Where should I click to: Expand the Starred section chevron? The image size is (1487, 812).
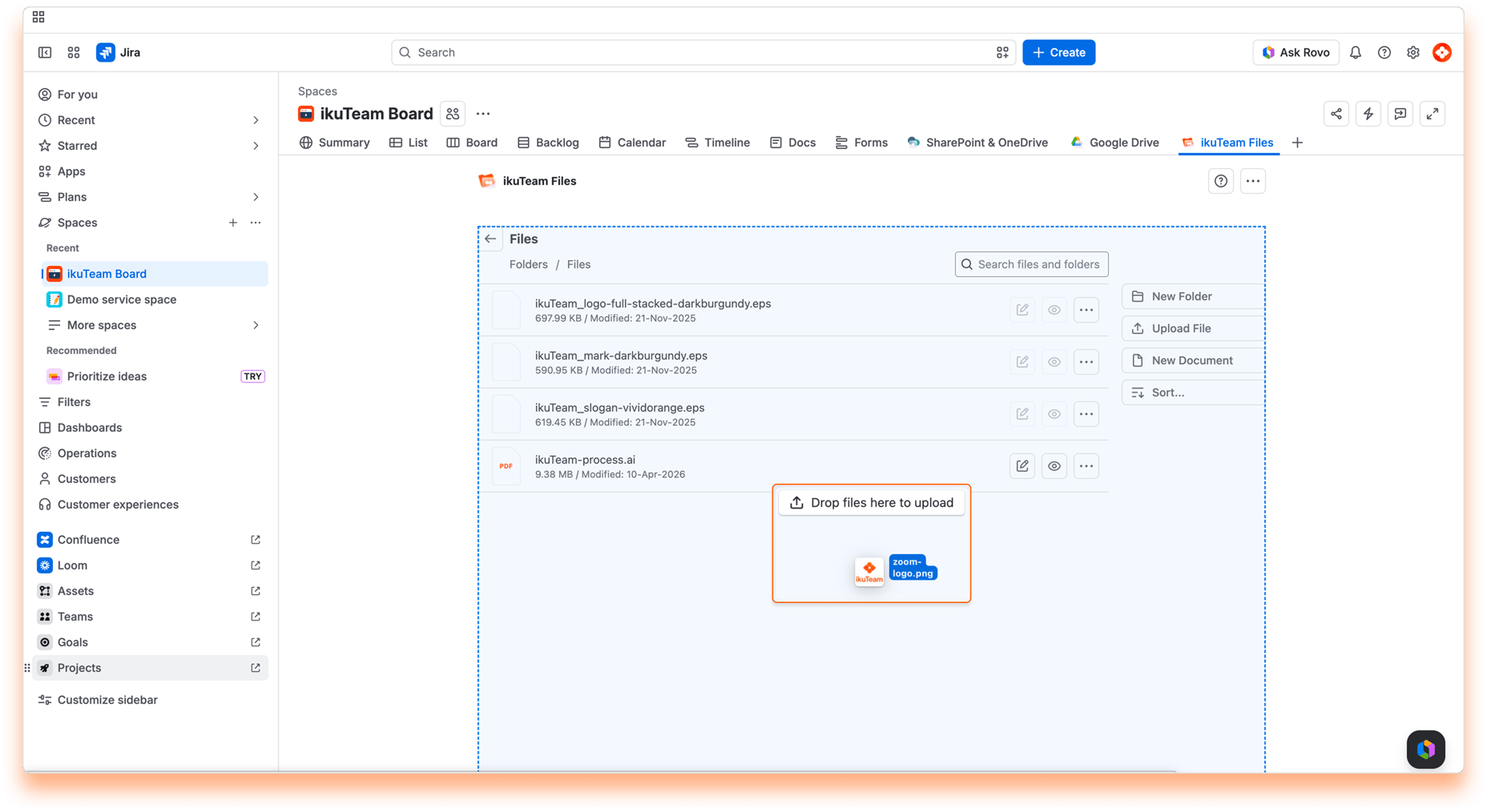click(x=256, y=146)
